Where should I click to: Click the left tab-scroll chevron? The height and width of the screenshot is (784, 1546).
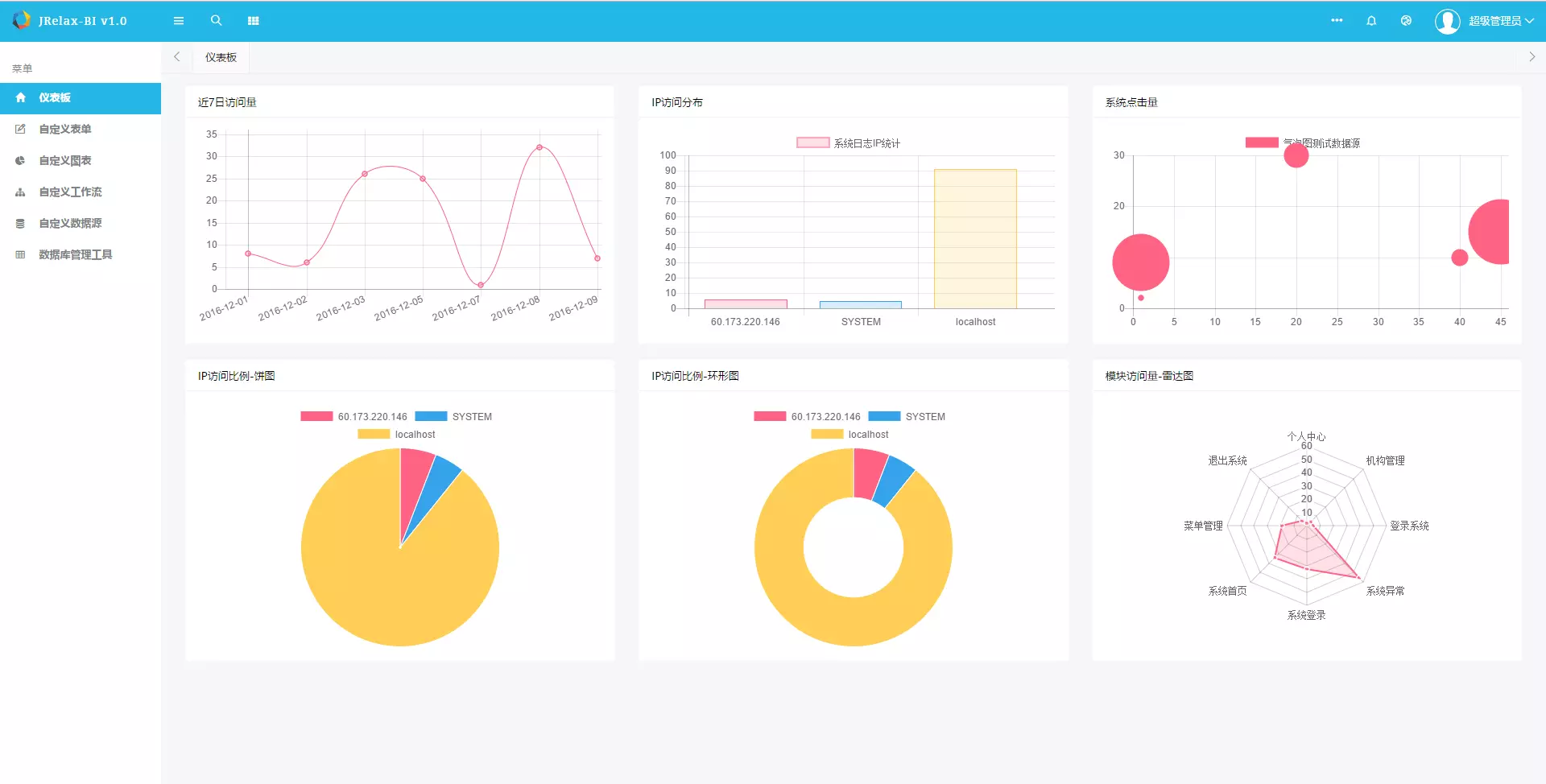176,56
